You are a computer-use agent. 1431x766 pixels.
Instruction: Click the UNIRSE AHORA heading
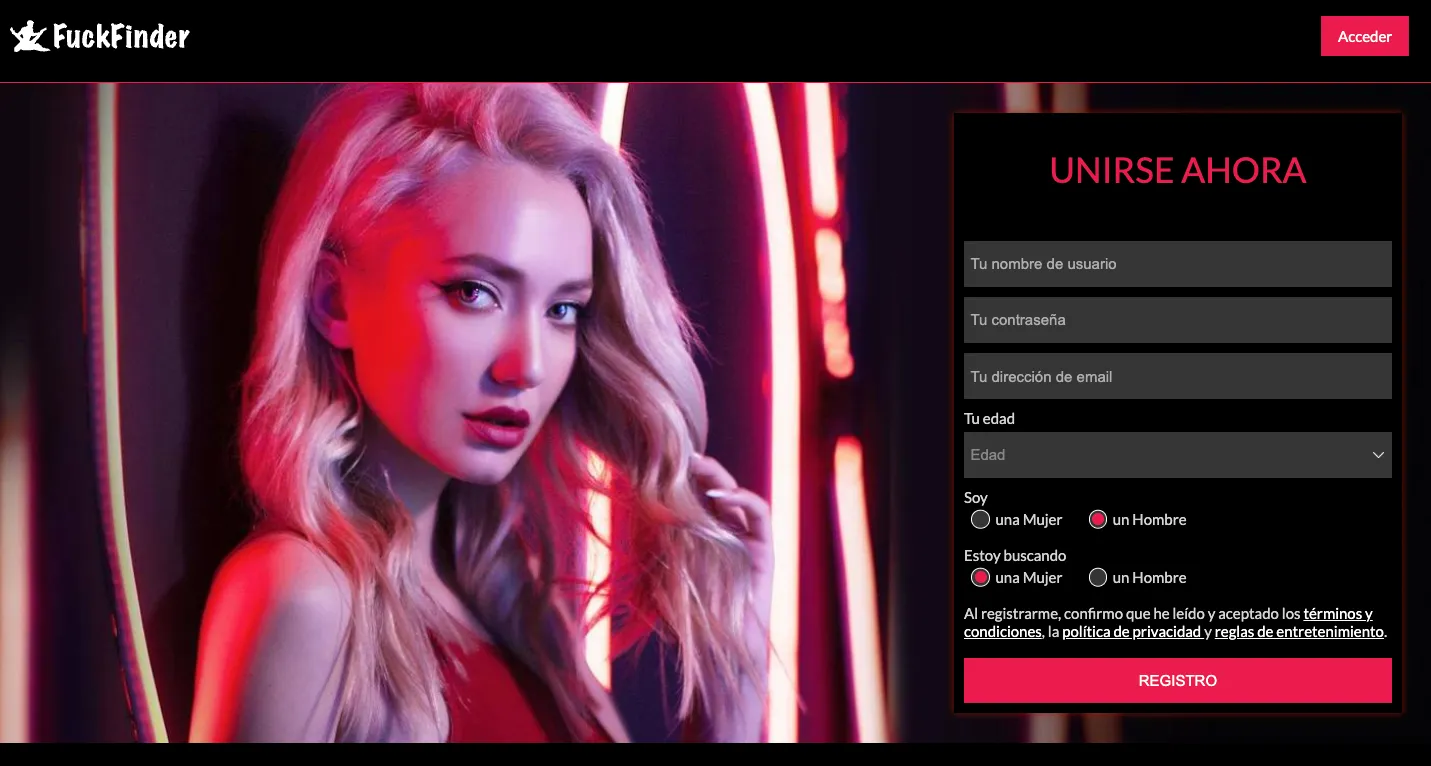(x=1177, y=171)
